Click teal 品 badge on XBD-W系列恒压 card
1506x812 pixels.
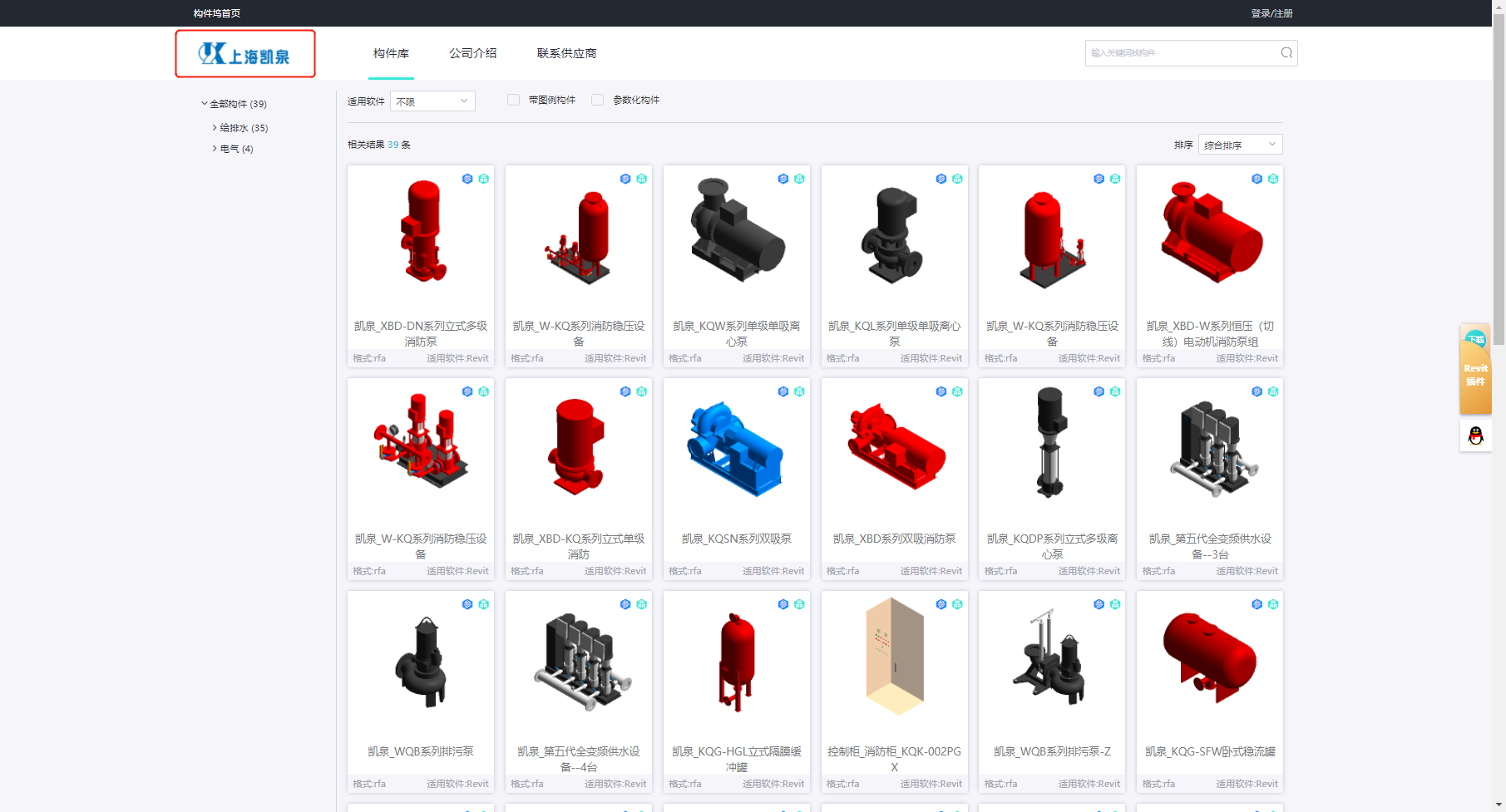(1273, 179)
